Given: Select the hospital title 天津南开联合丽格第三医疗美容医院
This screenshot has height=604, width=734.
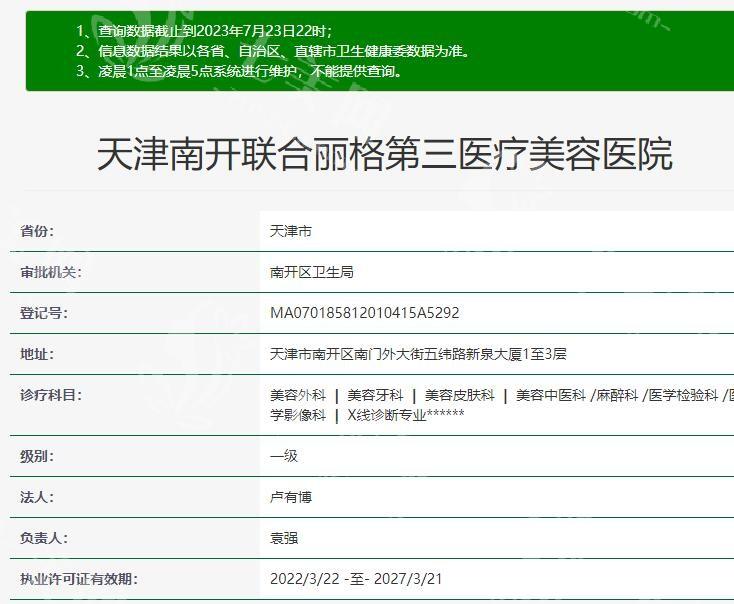Looking at the screenshot, I should click(x=385, y=154).
